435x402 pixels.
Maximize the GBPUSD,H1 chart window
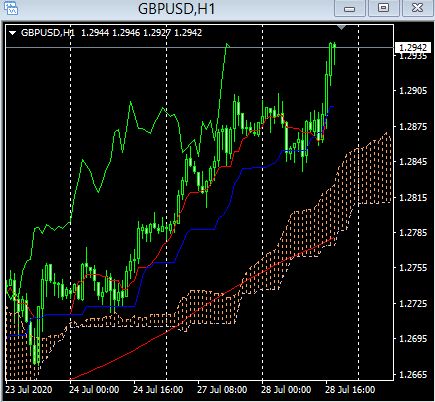383,8
